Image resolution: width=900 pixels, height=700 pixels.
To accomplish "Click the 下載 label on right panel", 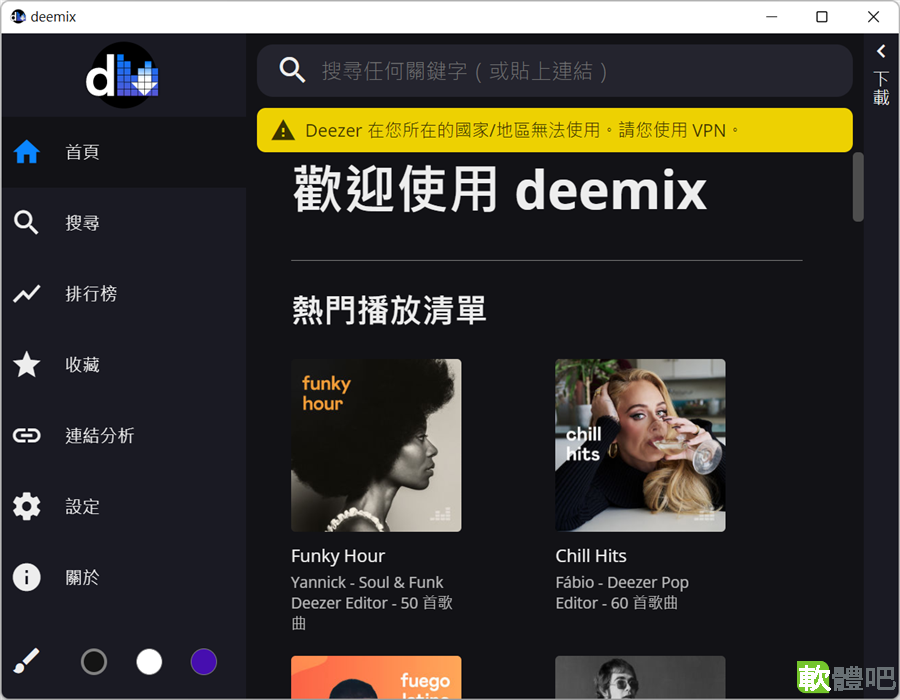I will (x=881, y=88).
